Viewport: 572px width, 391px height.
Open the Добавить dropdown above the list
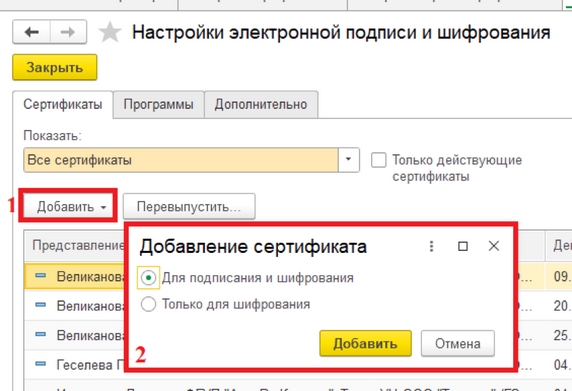(68, 206)
